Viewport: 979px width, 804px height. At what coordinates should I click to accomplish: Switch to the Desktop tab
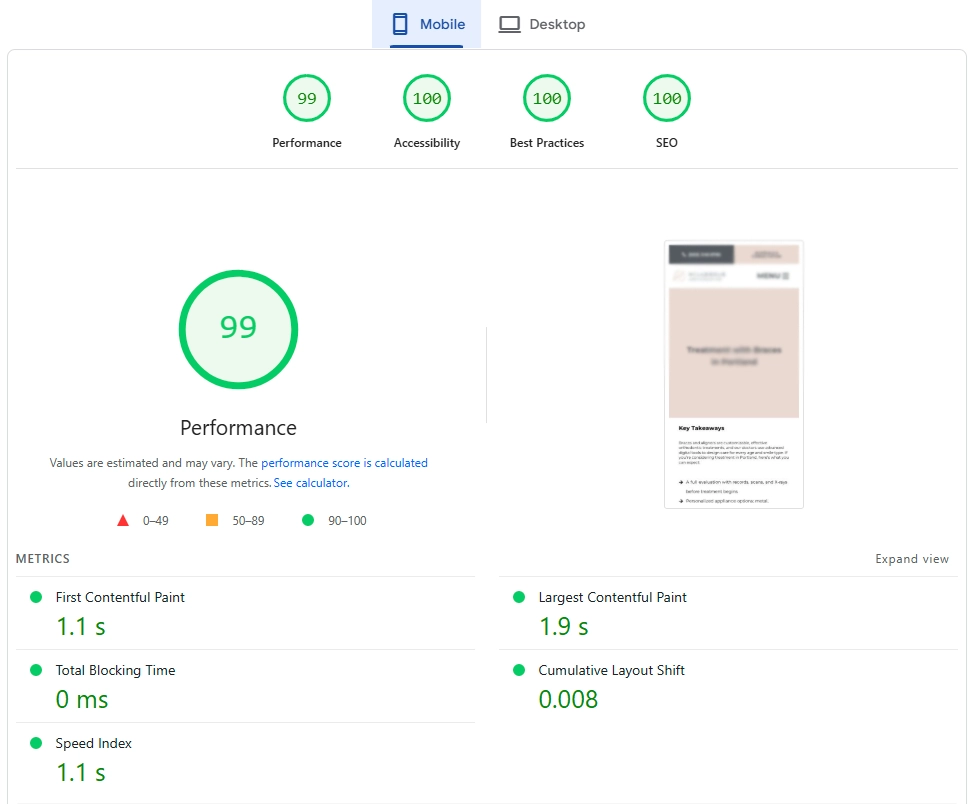point(541,23)
